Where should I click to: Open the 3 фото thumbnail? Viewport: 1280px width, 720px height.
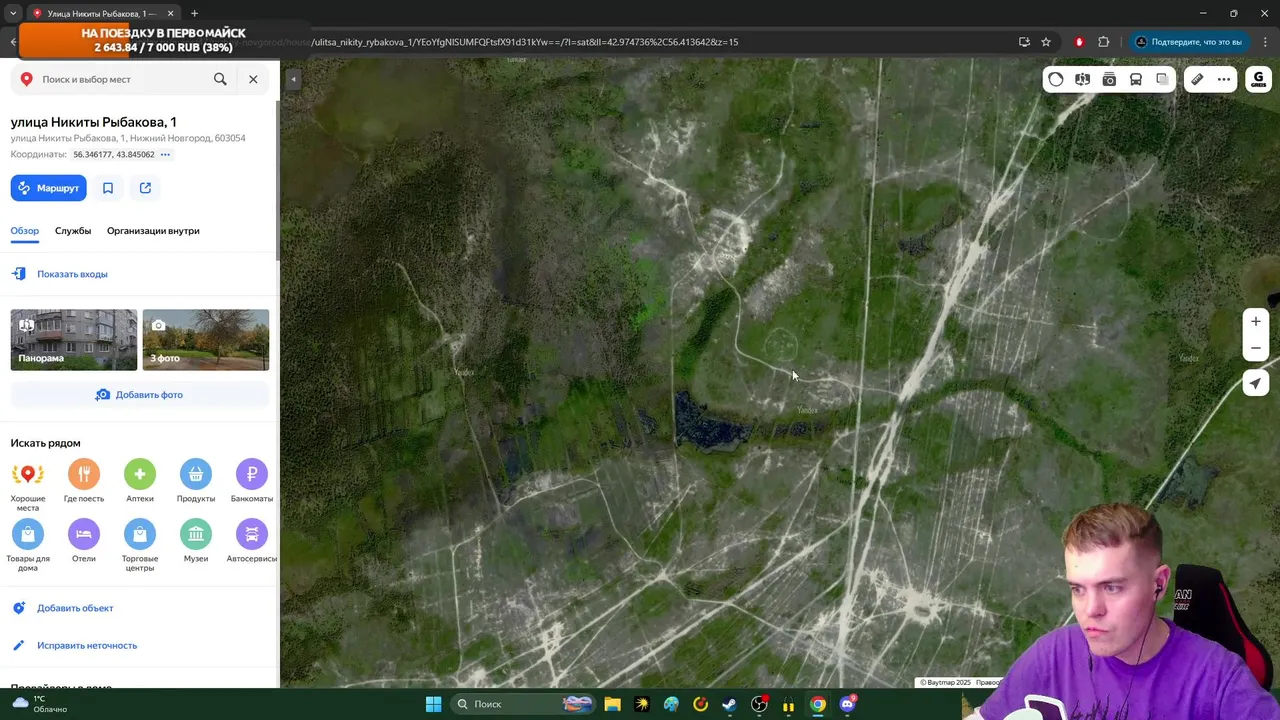[x=206, y=340]
